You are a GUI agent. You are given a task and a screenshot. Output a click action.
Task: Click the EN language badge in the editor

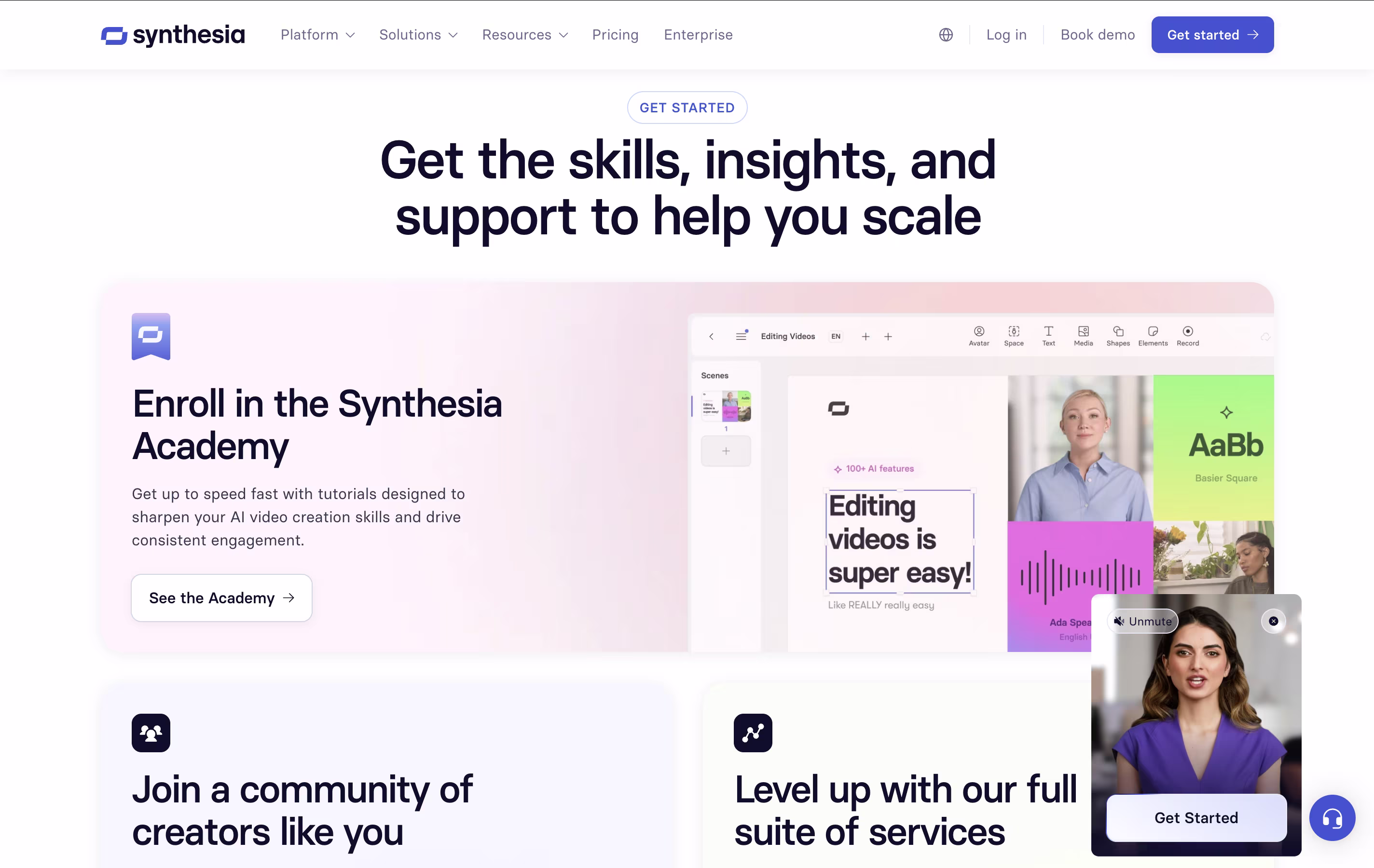[836, 337]
